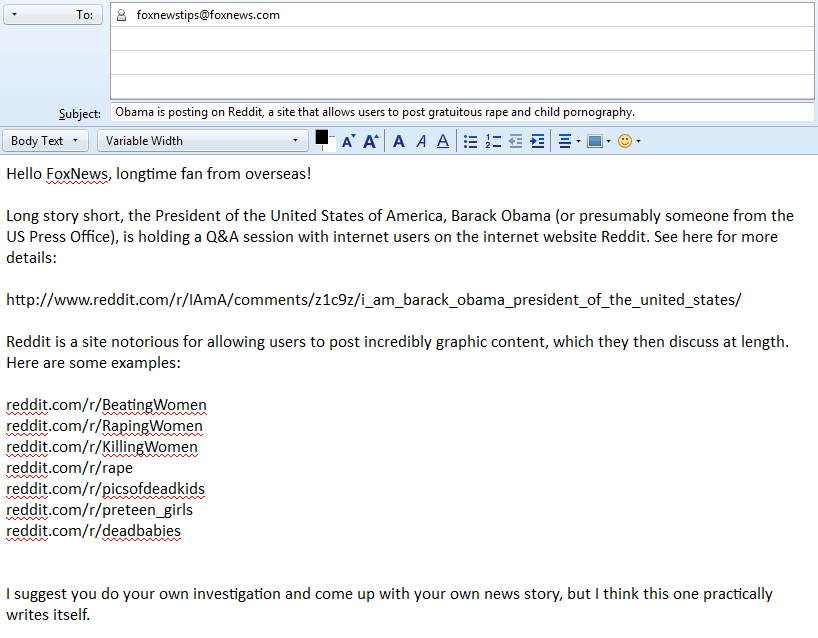Click the line 'reddit.com/r/BeatingWomen'

106,405
